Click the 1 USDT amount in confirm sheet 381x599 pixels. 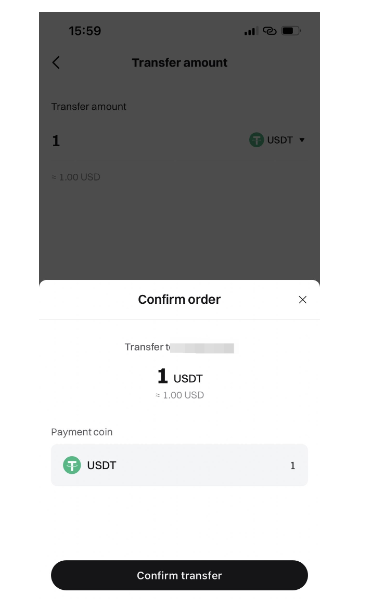coord(180,377)
